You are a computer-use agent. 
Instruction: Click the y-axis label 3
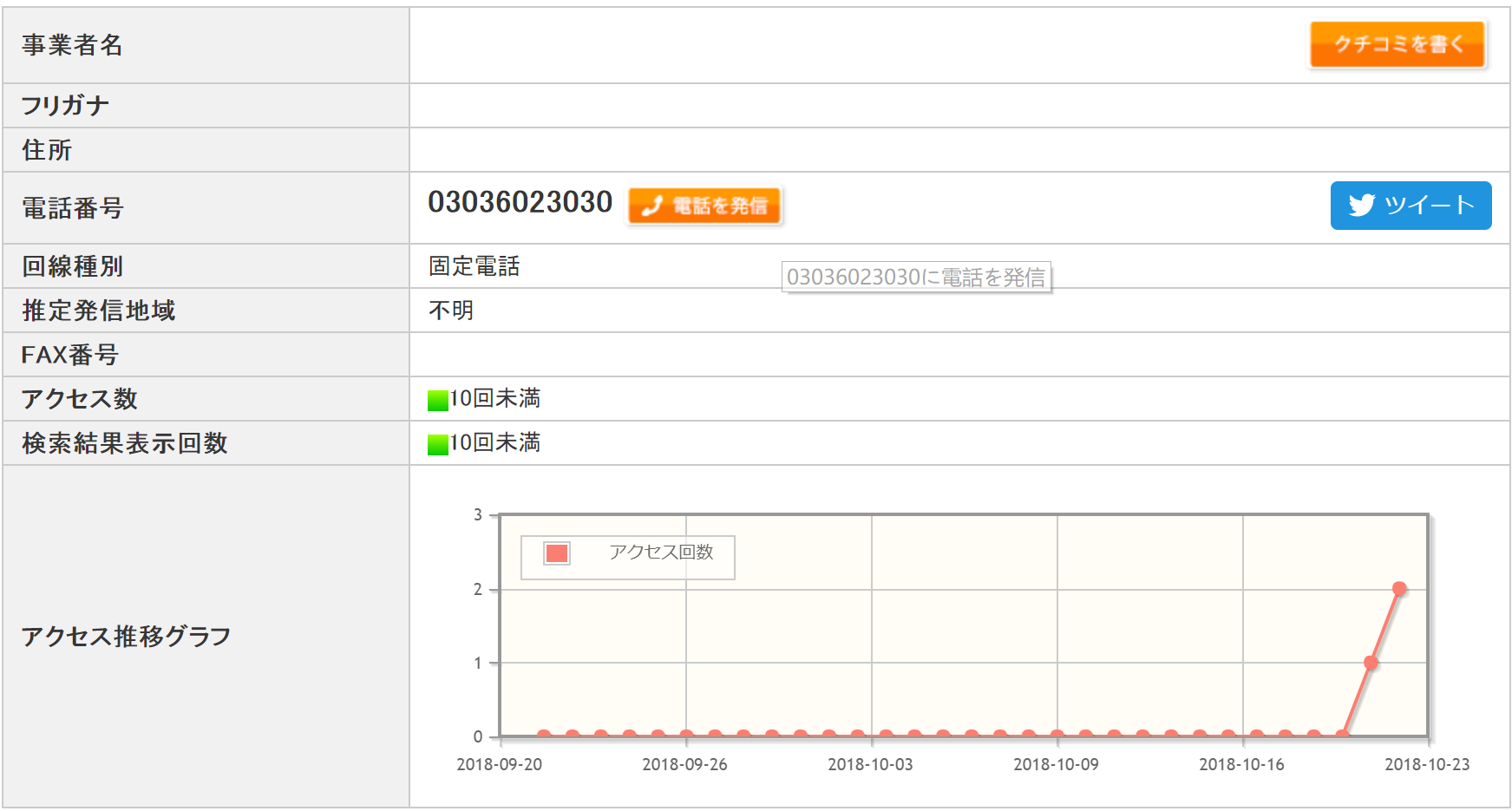478,515
